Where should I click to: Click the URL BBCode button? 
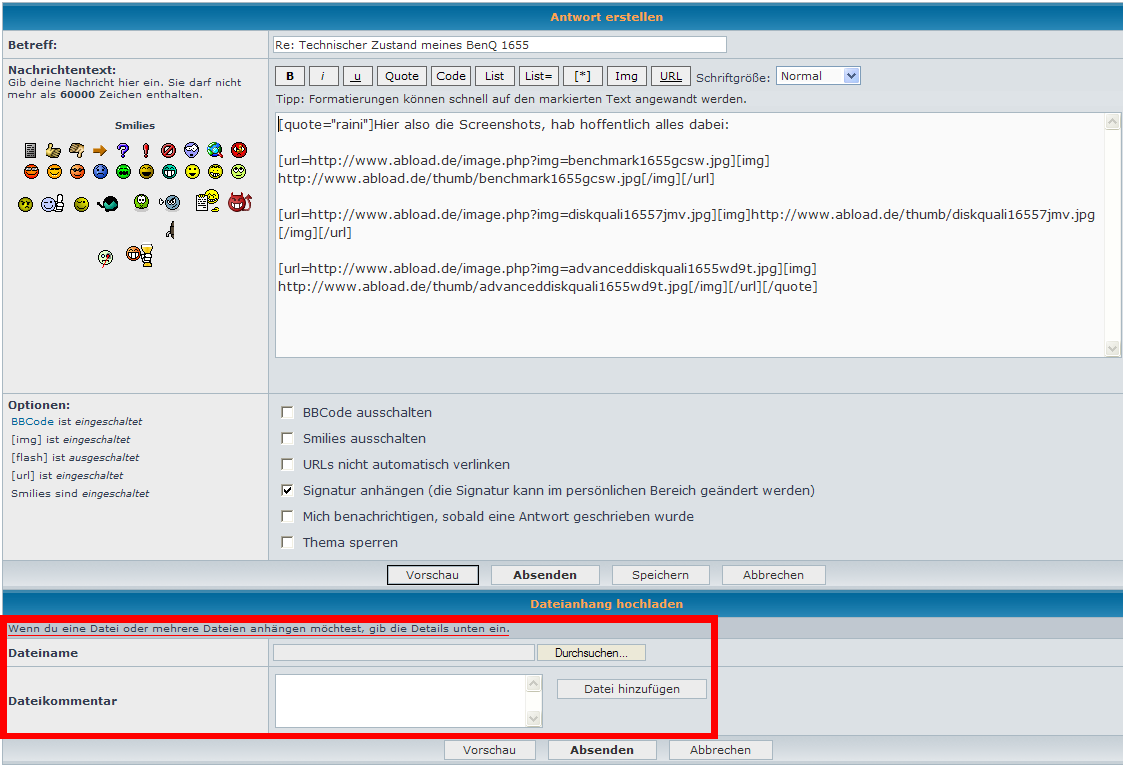(671, 76)
